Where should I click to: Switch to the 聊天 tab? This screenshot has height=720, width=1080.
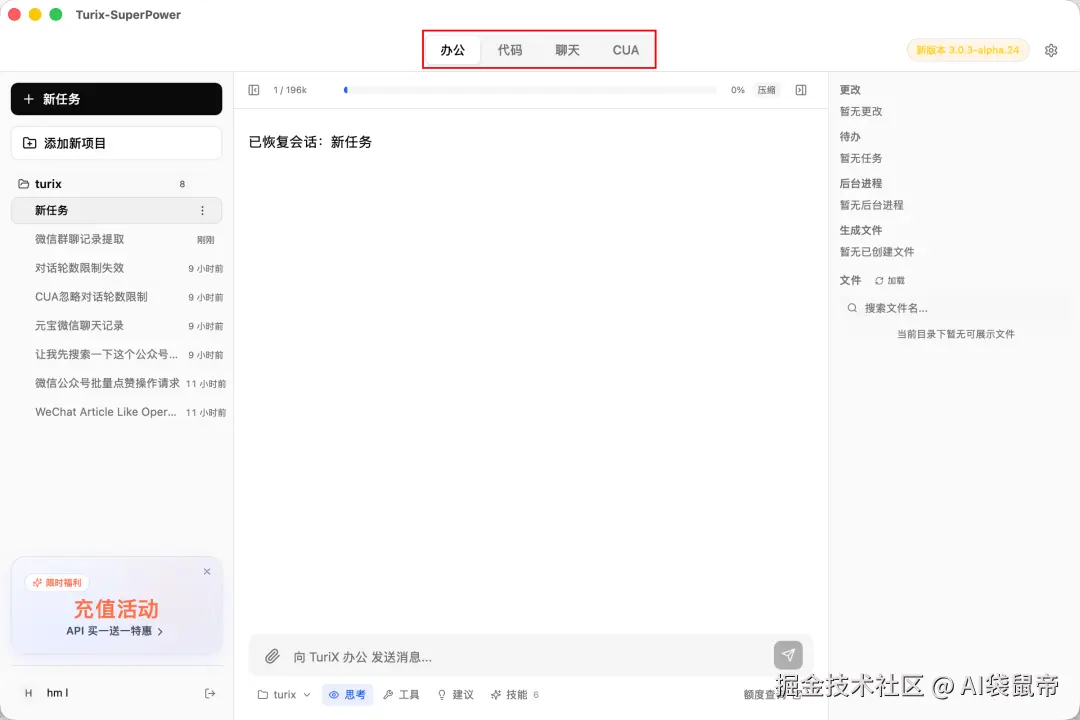(568, 50)
